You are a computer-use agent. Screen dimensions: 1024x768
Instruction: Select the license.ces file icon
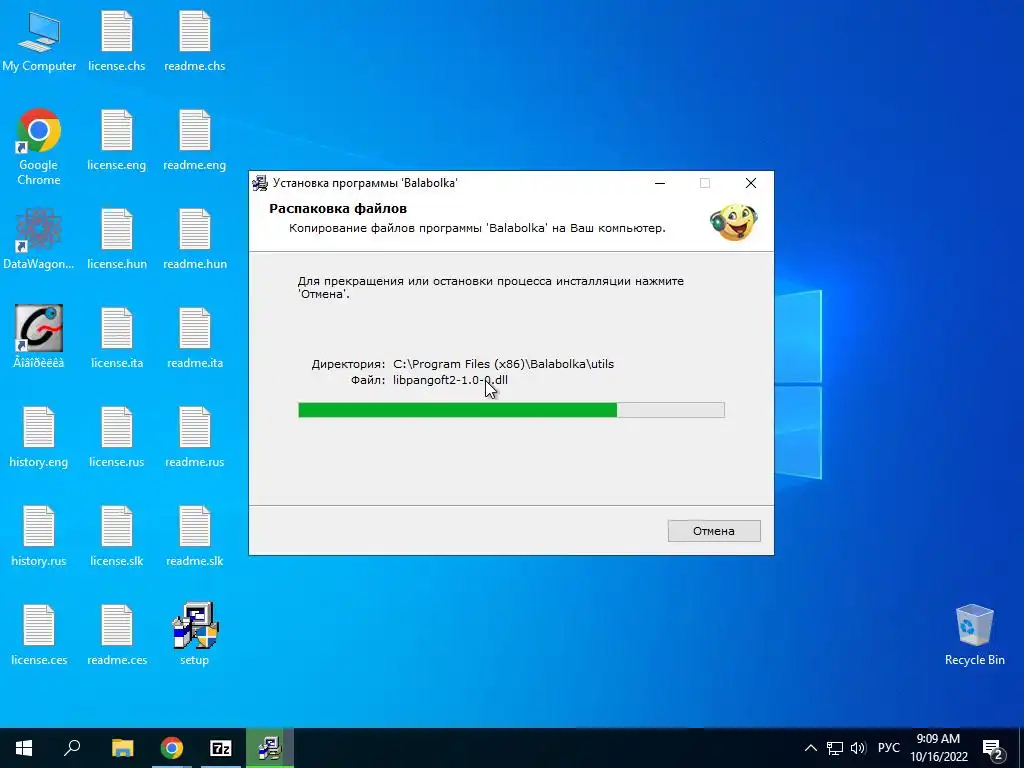39,635
